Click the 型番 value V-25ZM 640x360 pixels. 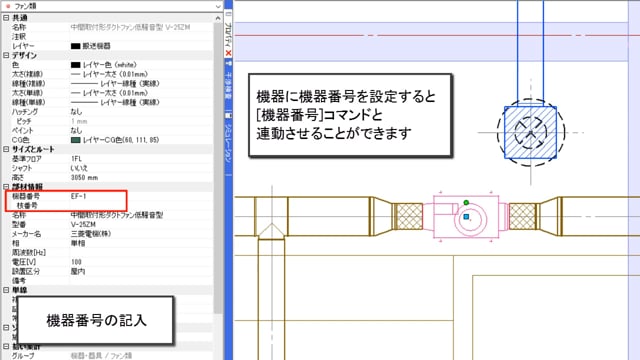pyautogui.click(x=83, y=224)
